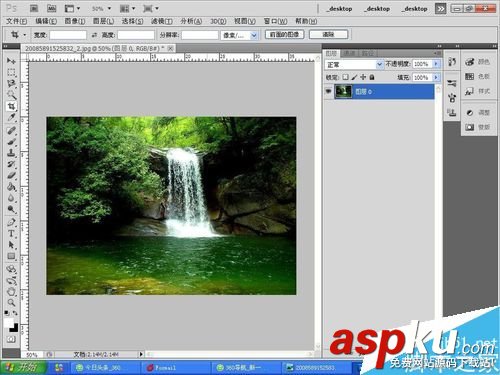Swap width and height values

point(94,35)
